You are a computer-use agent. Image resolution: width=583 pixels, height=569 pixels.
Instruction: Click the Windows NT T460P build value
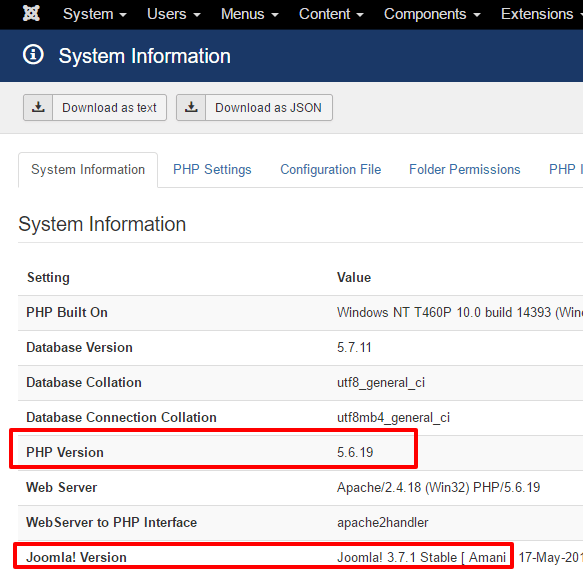[460, 312]
